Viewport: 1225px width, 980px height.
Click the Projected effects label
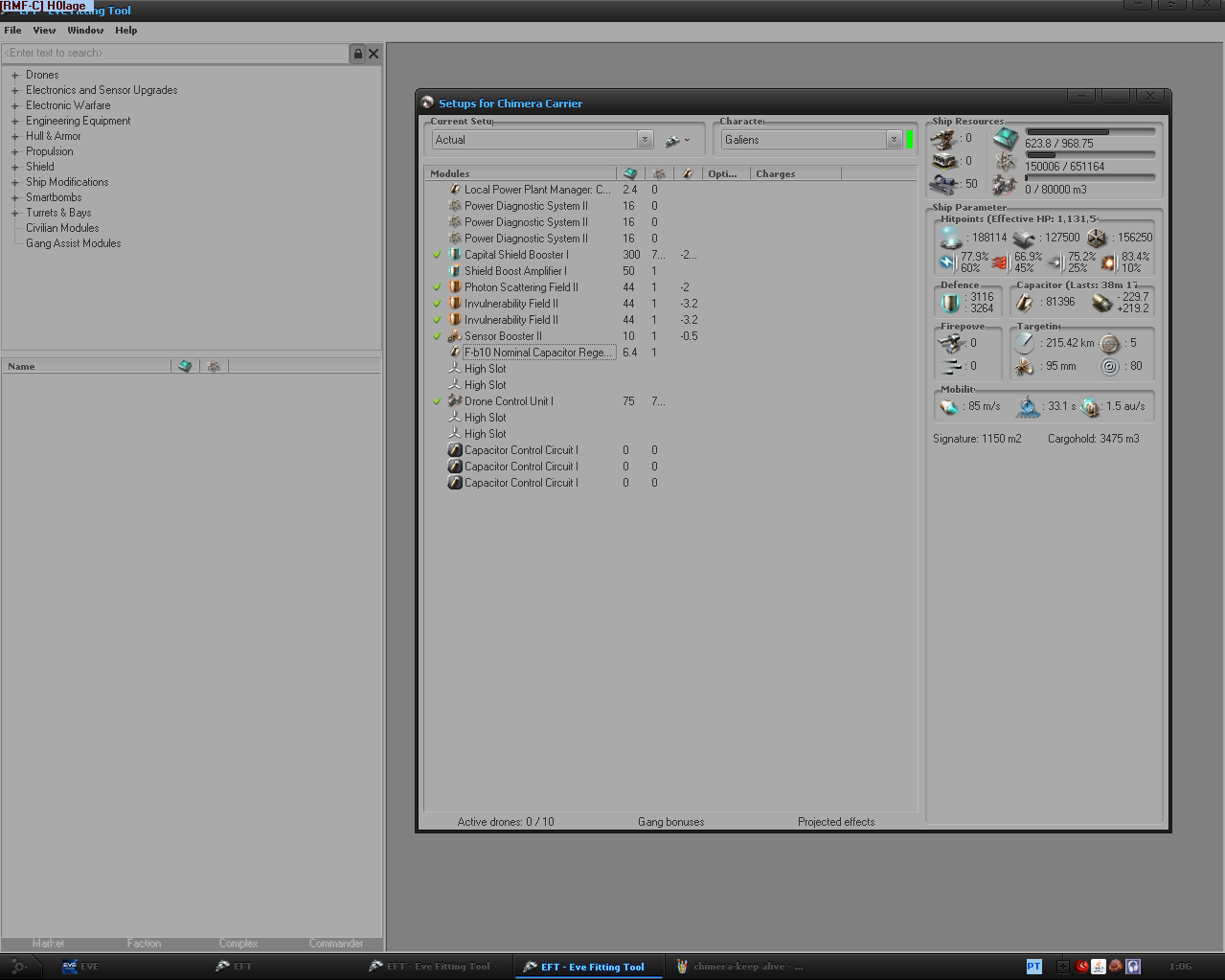point(836,822)
